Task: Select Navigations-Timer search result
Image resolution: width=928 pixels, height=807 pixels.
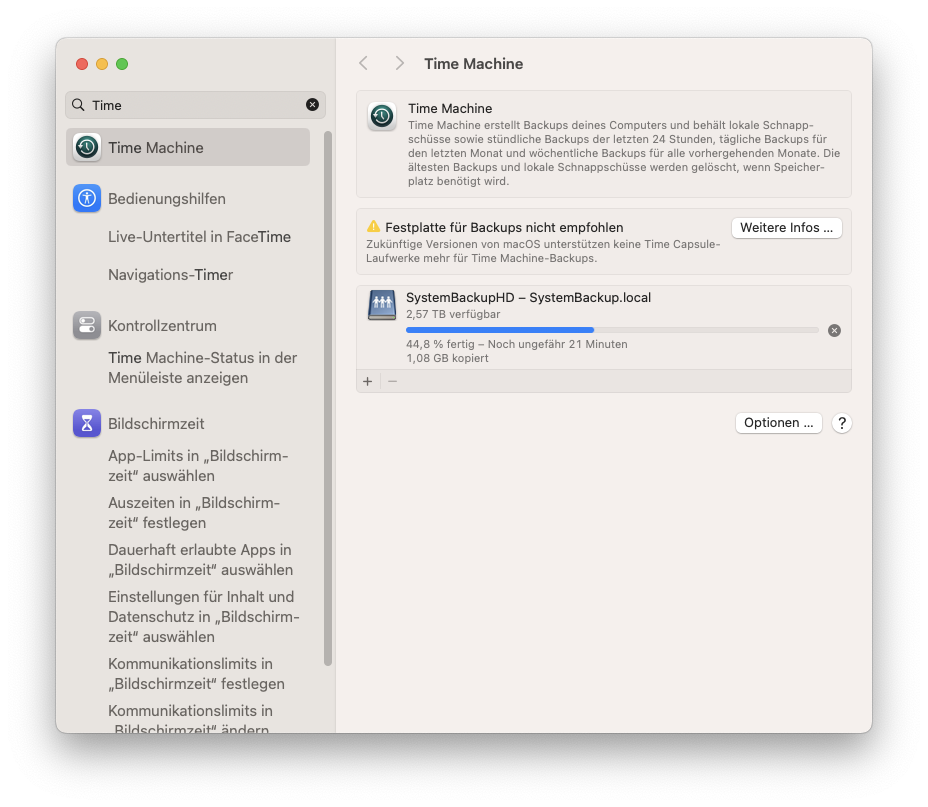Action: [x=170, y=275]
